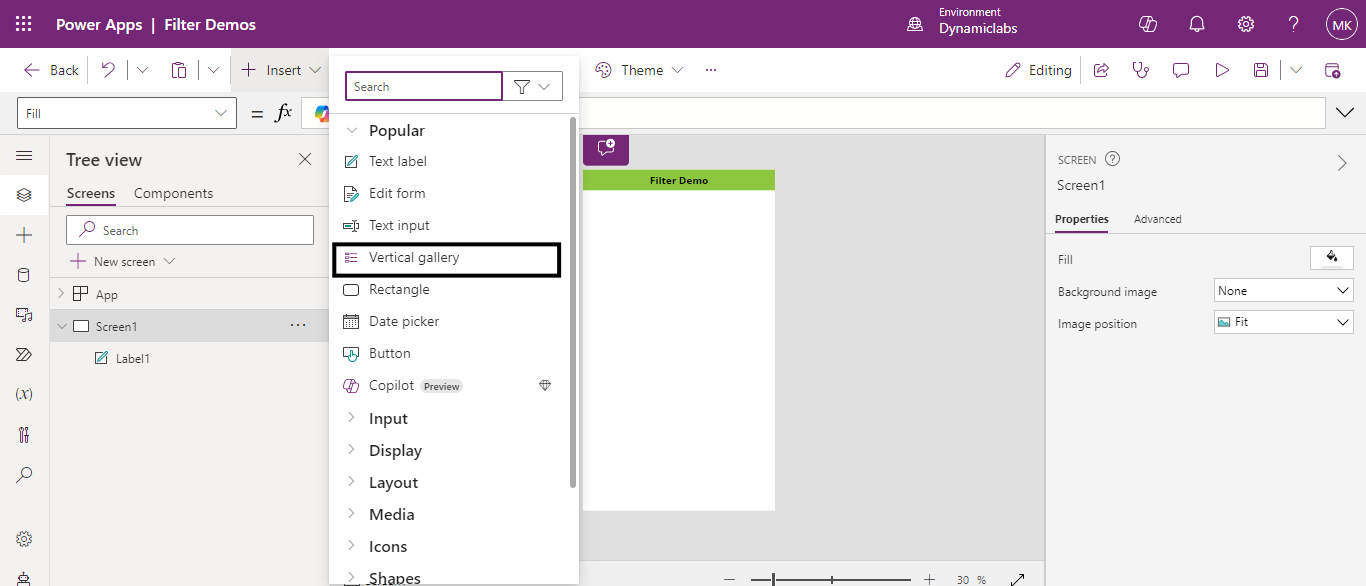Open the Data icon in left rail
The height and width of the screenshot is (586, 1366).
pos(24,275)
